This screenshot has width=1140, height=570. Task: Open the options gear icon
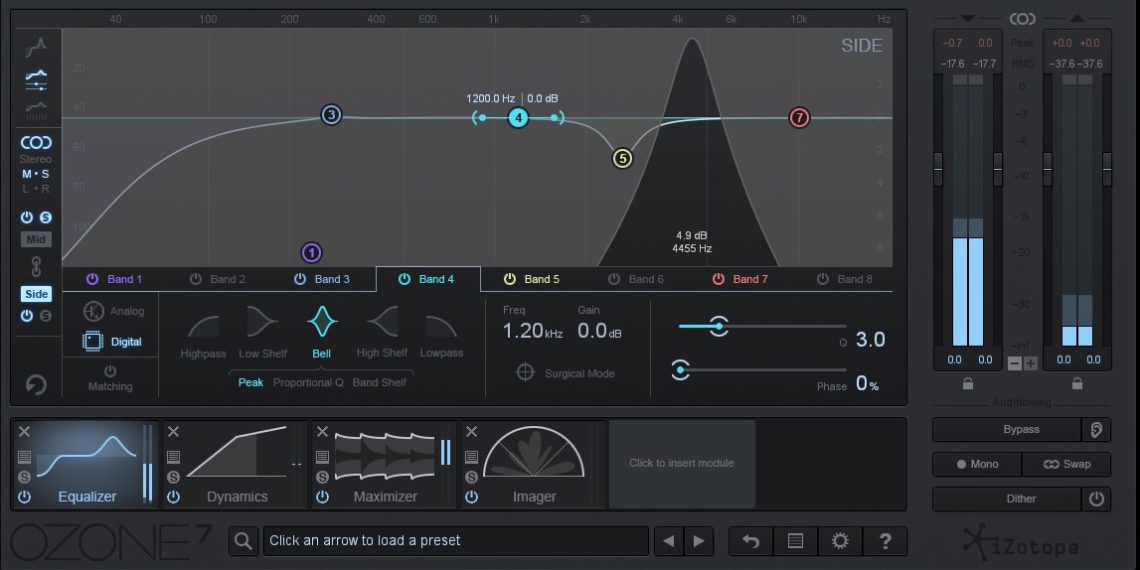point(840,541)
